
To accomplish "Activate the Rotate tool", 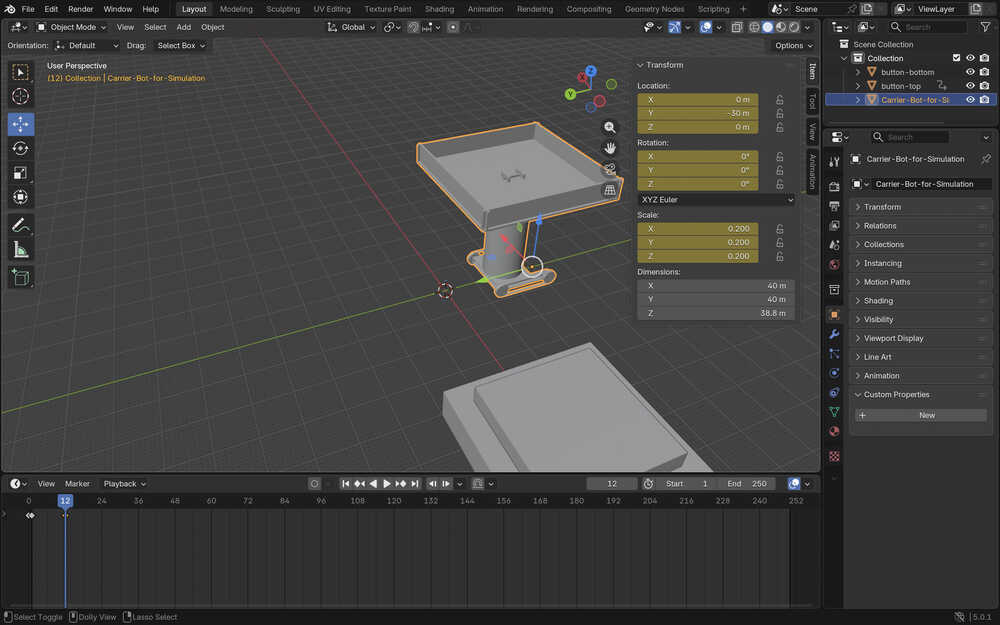I will coord(20,148).
